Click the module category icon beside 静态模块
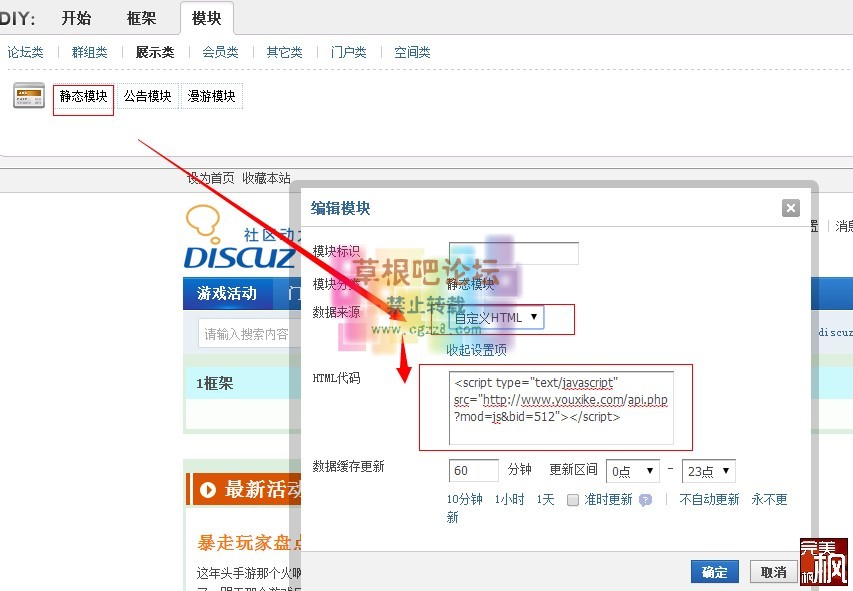The image size is (853, 591). click(29, 96)
